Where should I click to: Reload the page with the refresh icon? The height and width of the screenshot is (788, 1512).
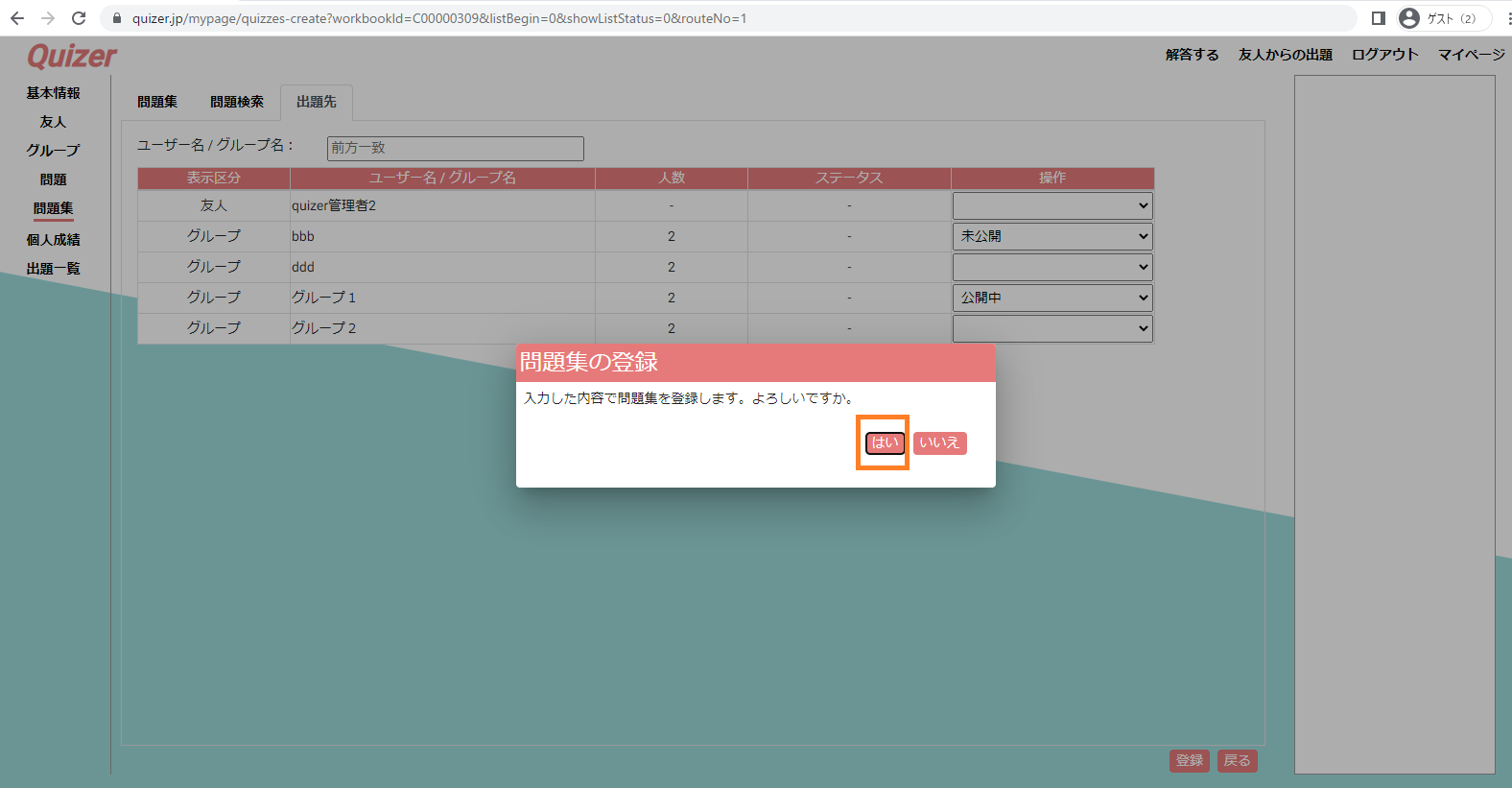coord(79,18)
